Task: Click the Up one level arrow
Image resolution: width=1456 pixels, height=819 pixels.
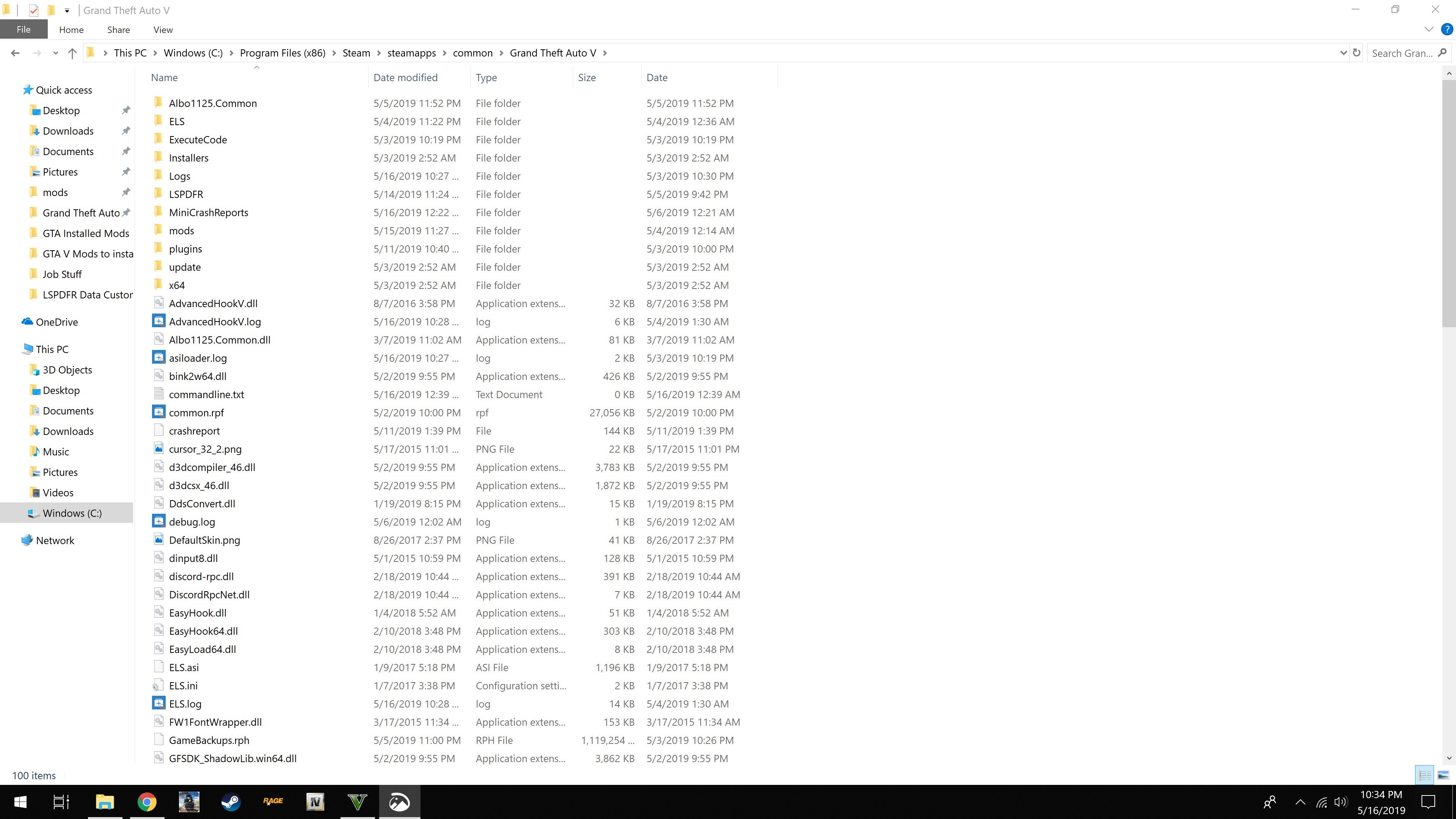Action: coord(72,53)
